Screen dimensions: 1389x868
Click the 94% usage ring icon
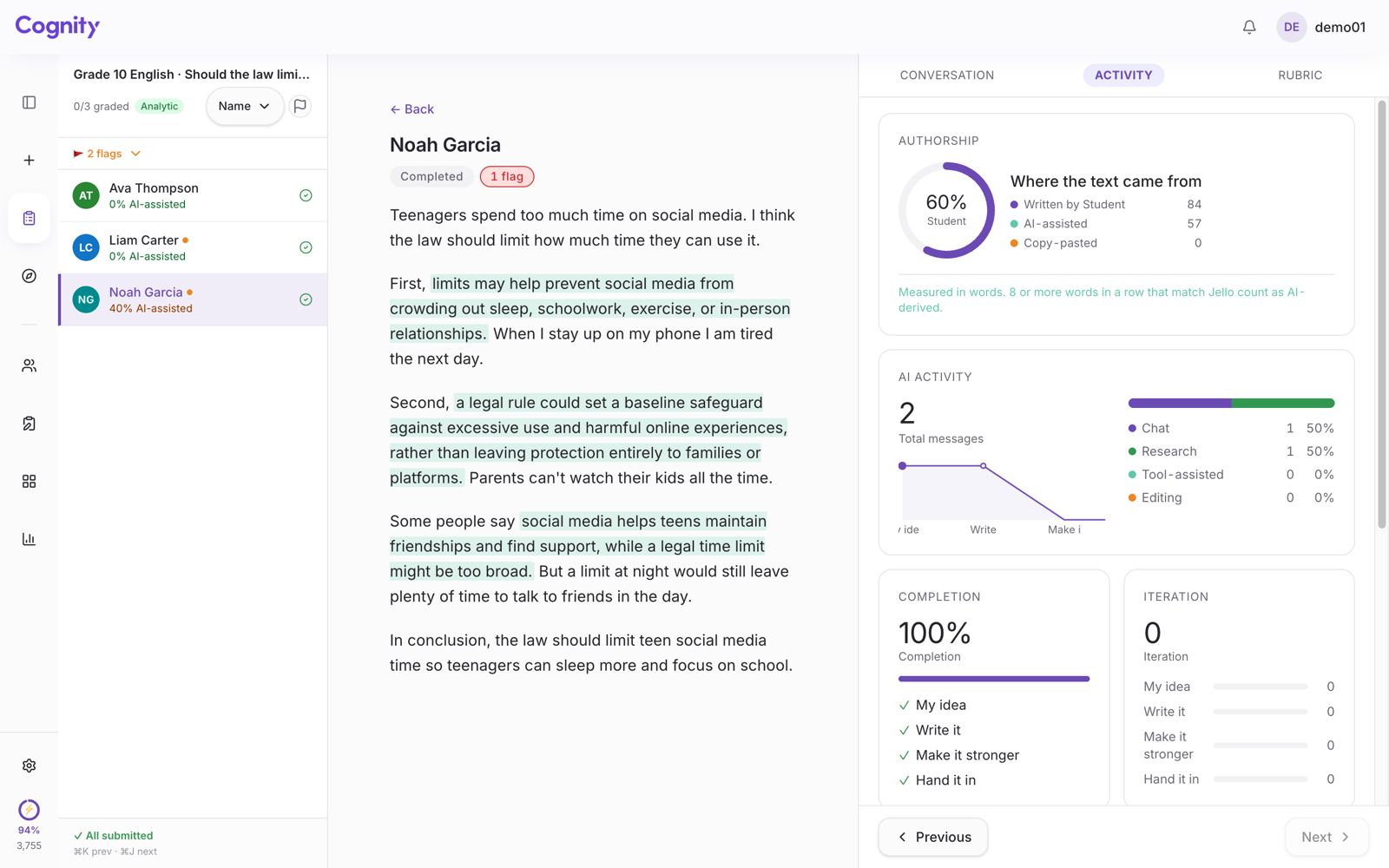coord(29,810)
